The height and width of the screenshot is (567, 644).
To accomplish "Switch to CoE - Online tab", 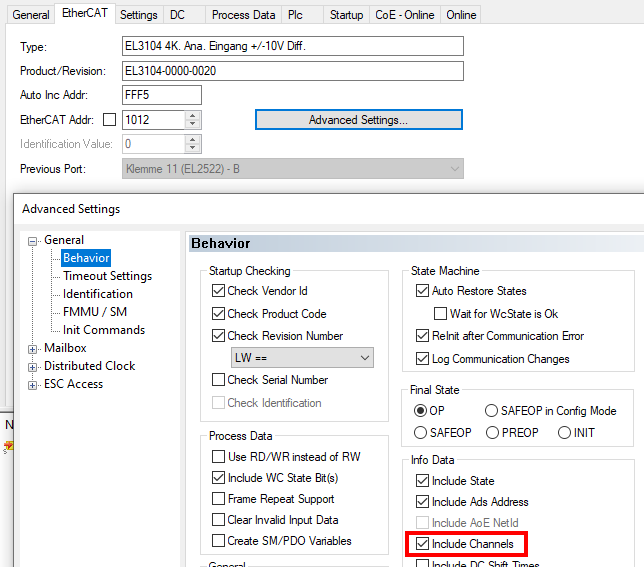I will coord(405,15).
